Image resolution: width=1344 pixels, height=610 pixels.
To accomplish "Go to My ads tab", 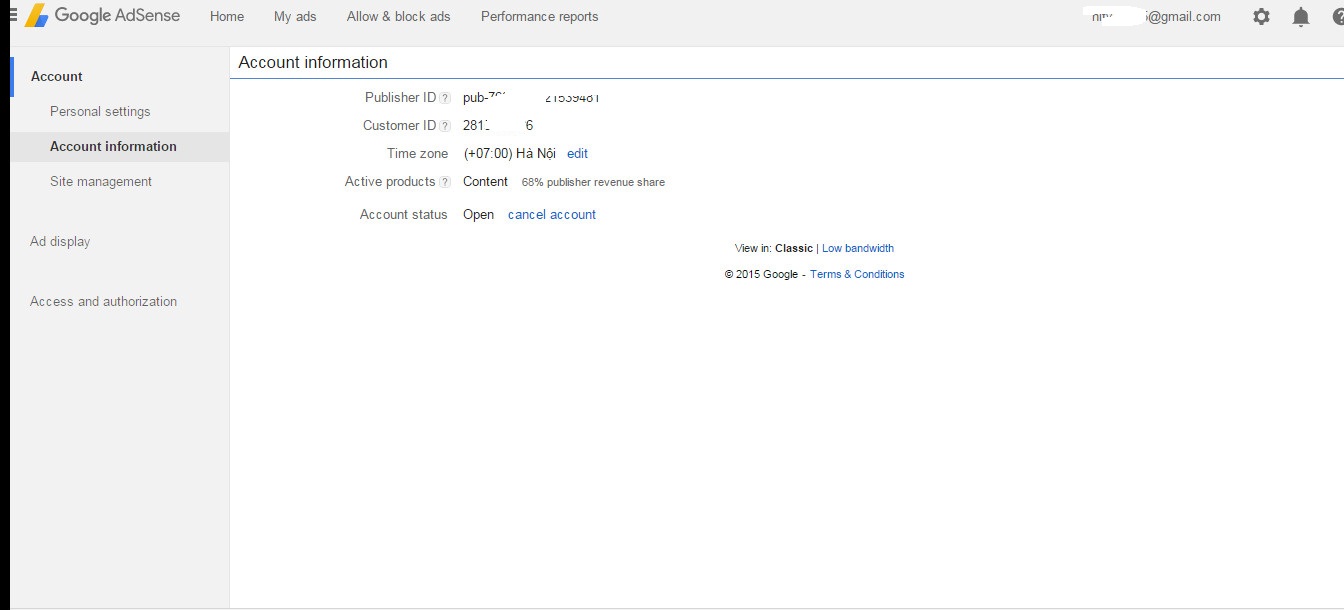I will (295, 17).
